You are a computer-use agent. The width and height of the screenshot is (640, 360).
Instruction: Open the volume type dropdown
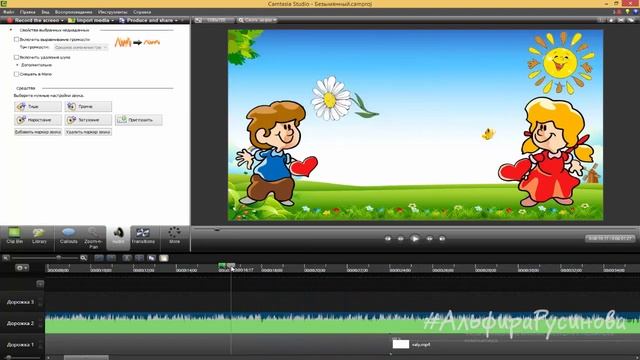[x=80, y=48]
